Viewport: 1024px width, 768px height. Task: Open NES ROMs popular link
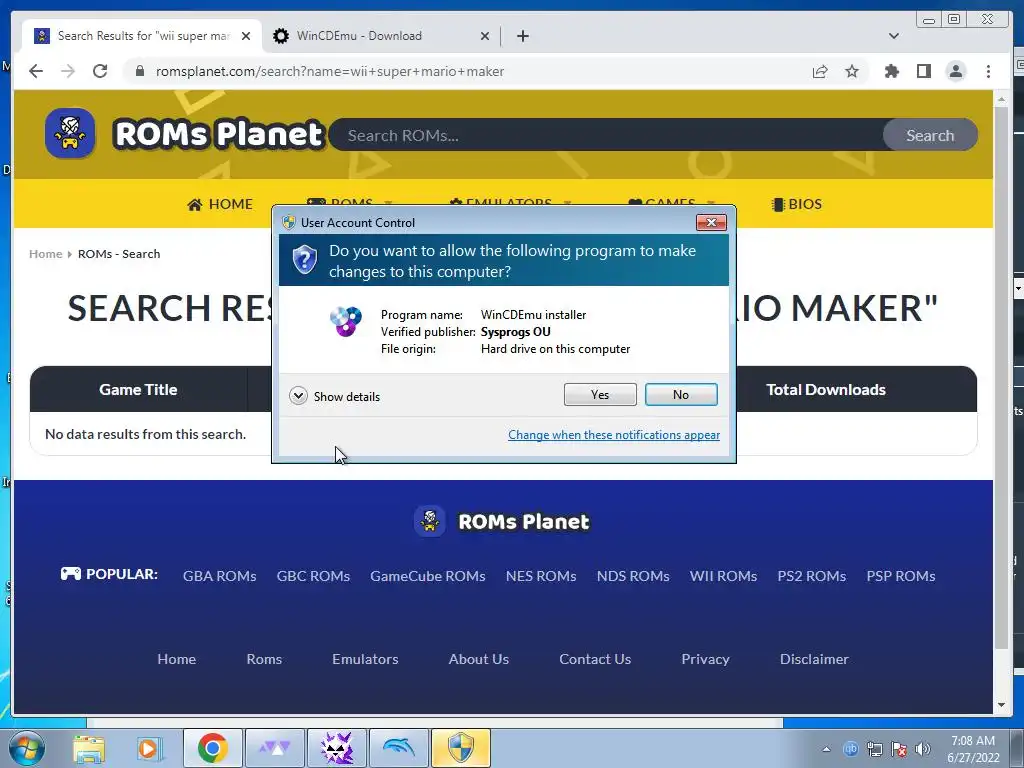541,576
